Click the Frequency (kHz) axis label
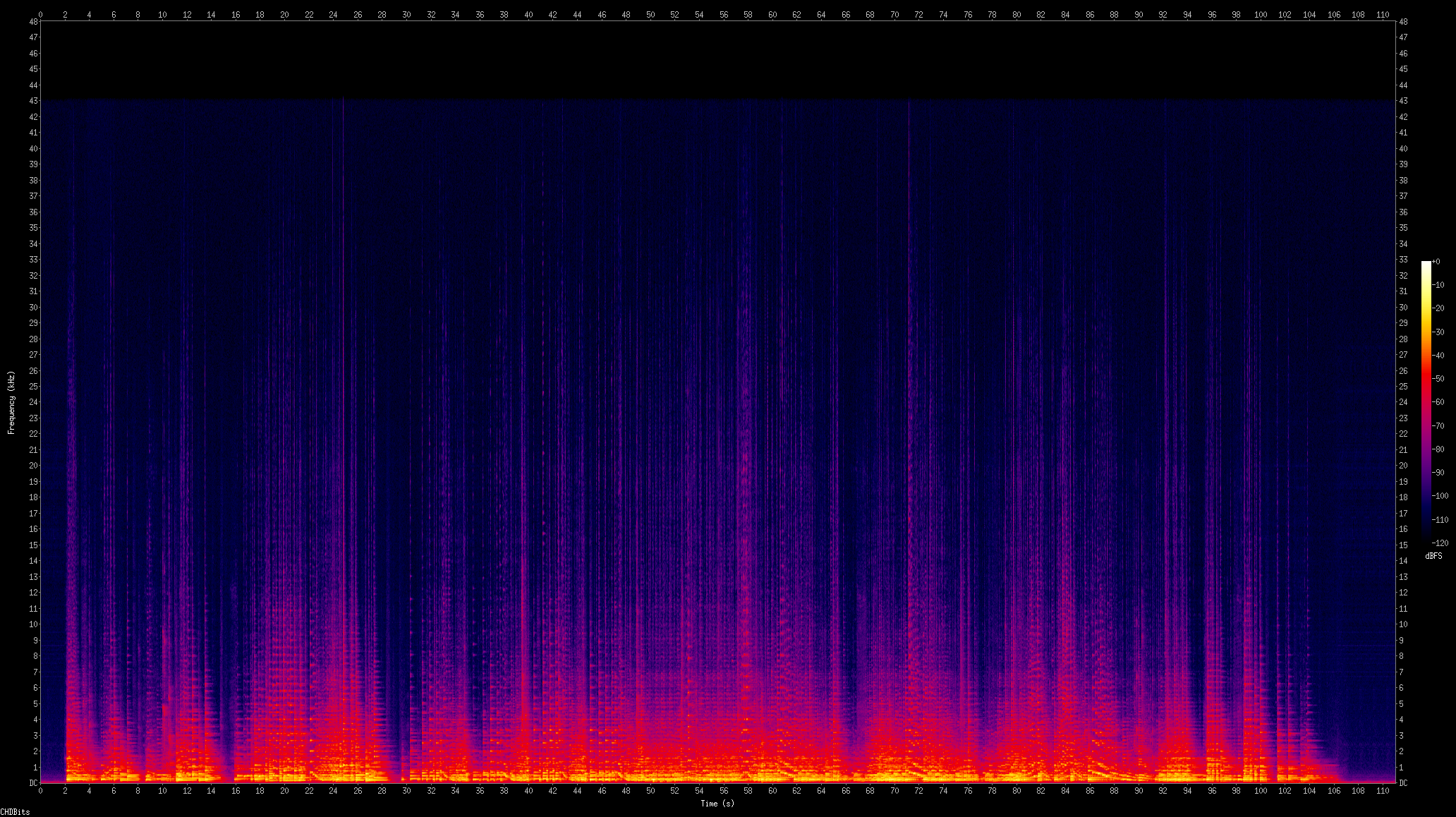Viewport: 1456px width, 817px height. pyautogui.click(x=11, y=402)
